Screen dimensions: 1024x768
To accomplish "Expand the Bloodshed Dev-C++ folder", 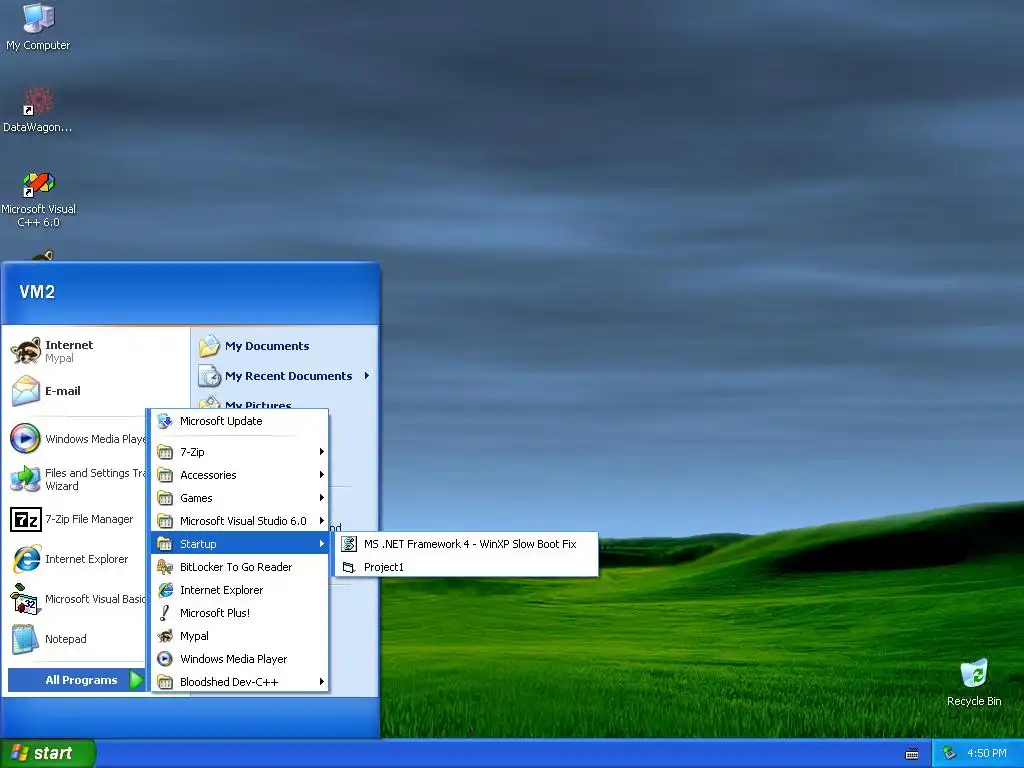I will 240,681.
